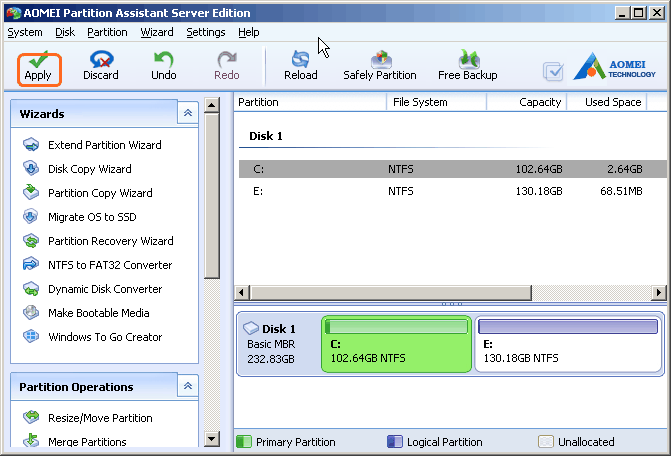The width and height of the screenshot is (671, 456).
Task: Sort by the Capacity column header
Action: 527,102
